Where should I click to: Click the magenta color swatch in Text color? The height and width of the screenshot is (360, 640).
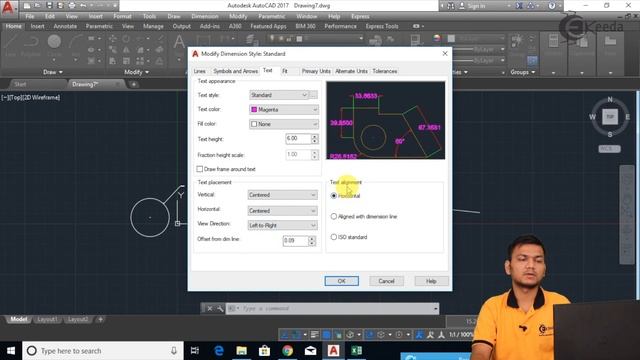254,109
